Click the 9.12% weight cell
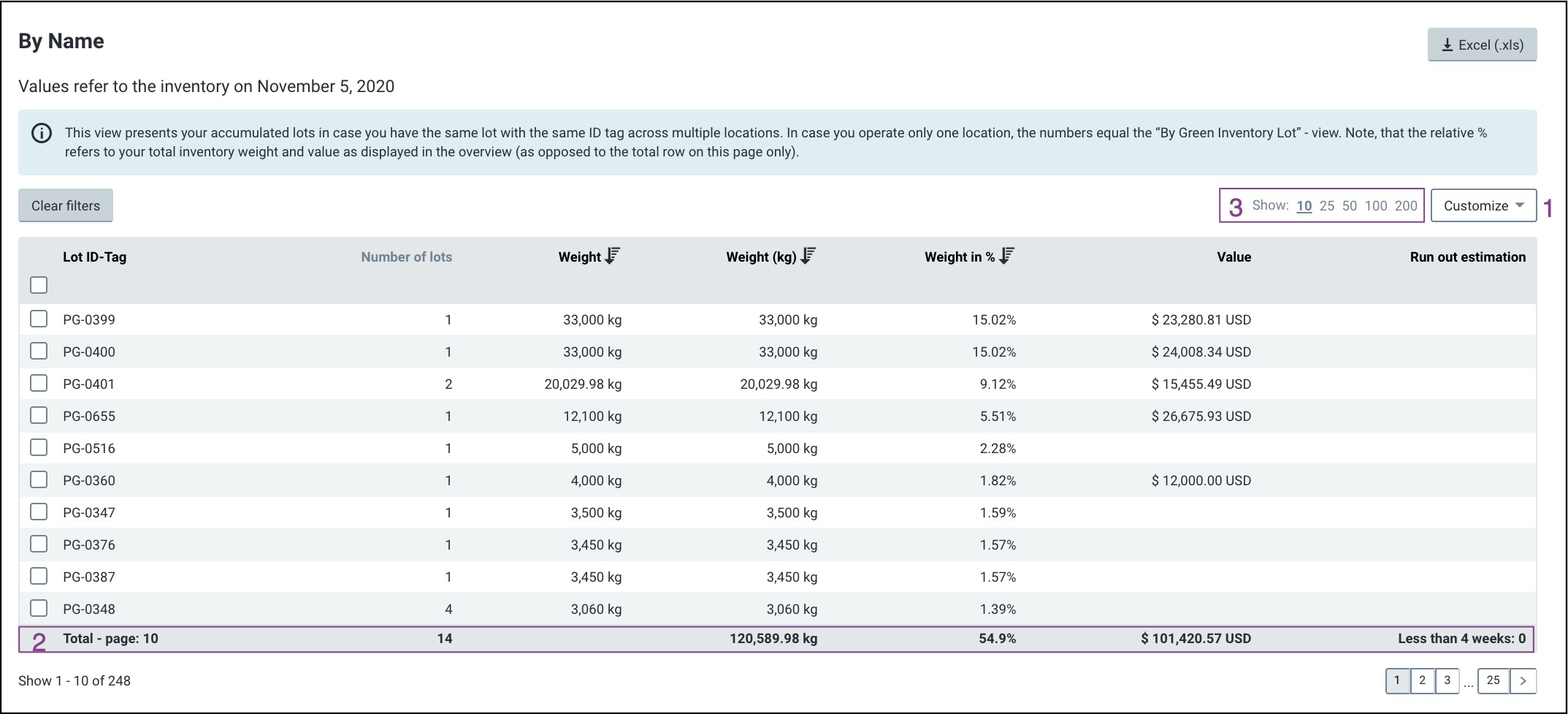Screen dimensions: 1568x714 [x=998, y=384]
